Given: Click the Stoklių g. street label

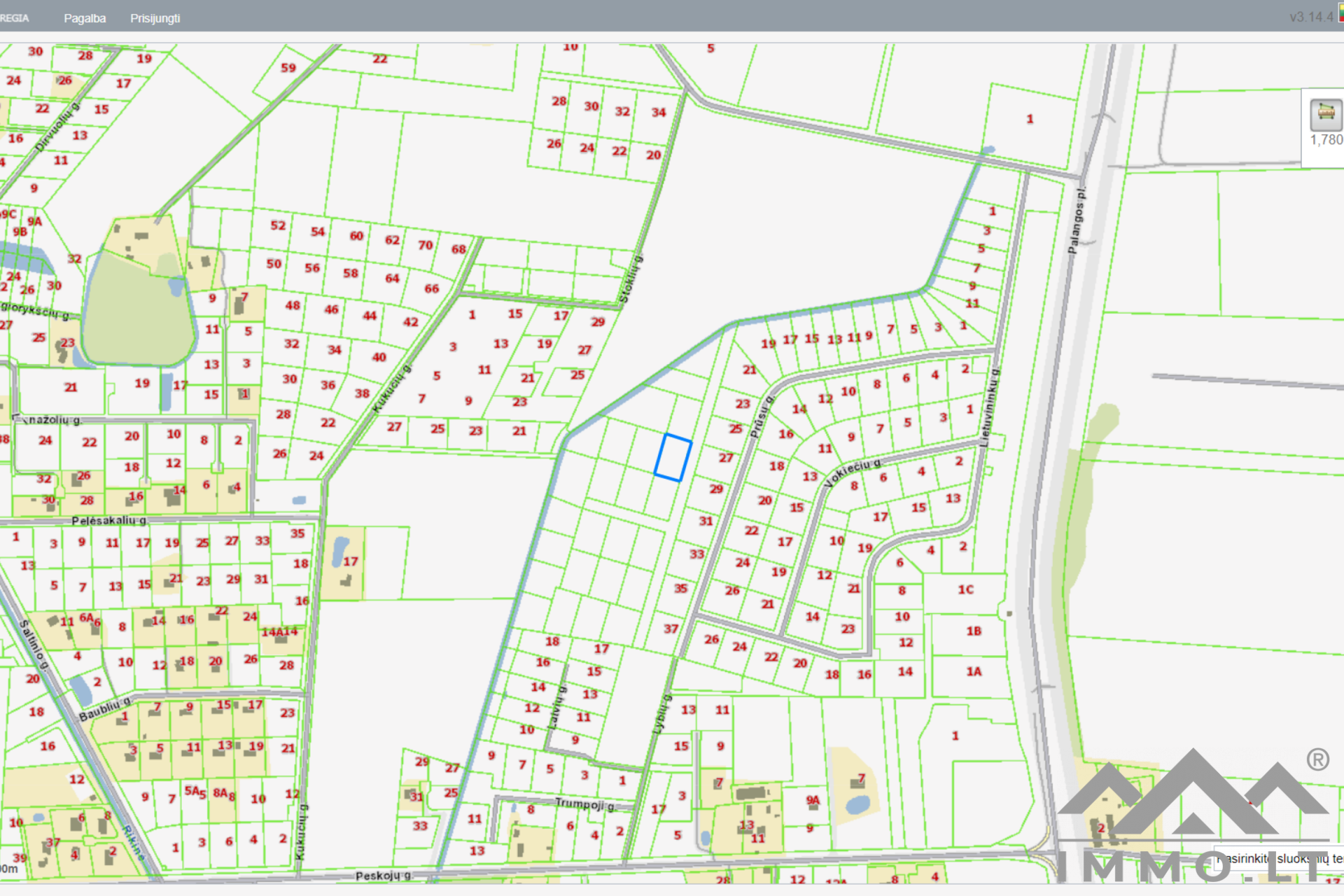Looking at the screenshot, I should pos(630,279).
